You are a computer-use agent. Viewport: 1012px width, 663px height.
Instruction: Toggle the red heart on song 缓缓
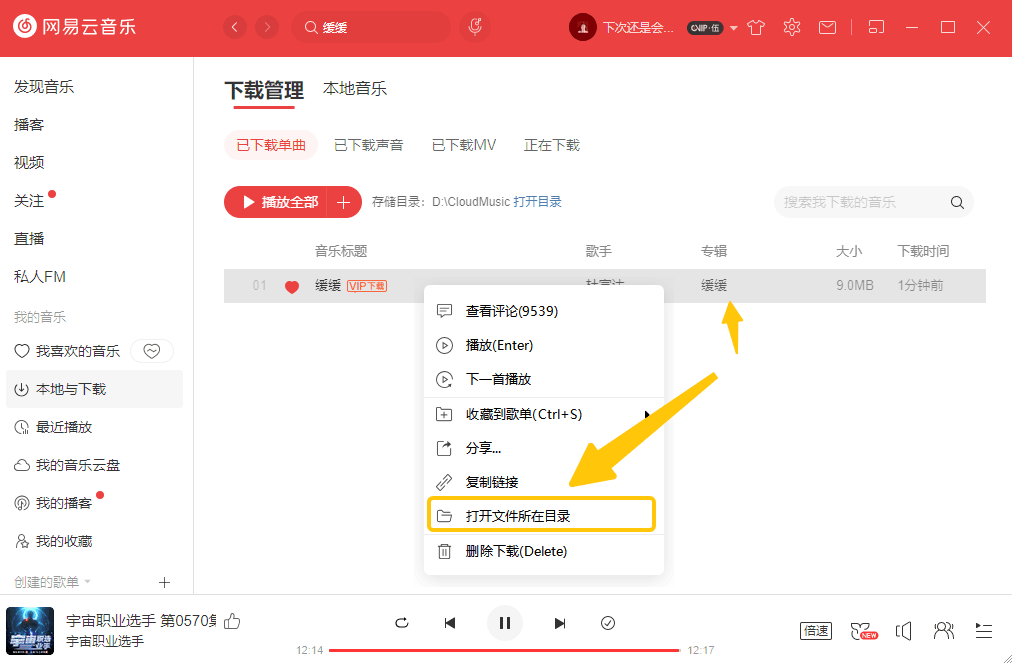click(290, 285)
